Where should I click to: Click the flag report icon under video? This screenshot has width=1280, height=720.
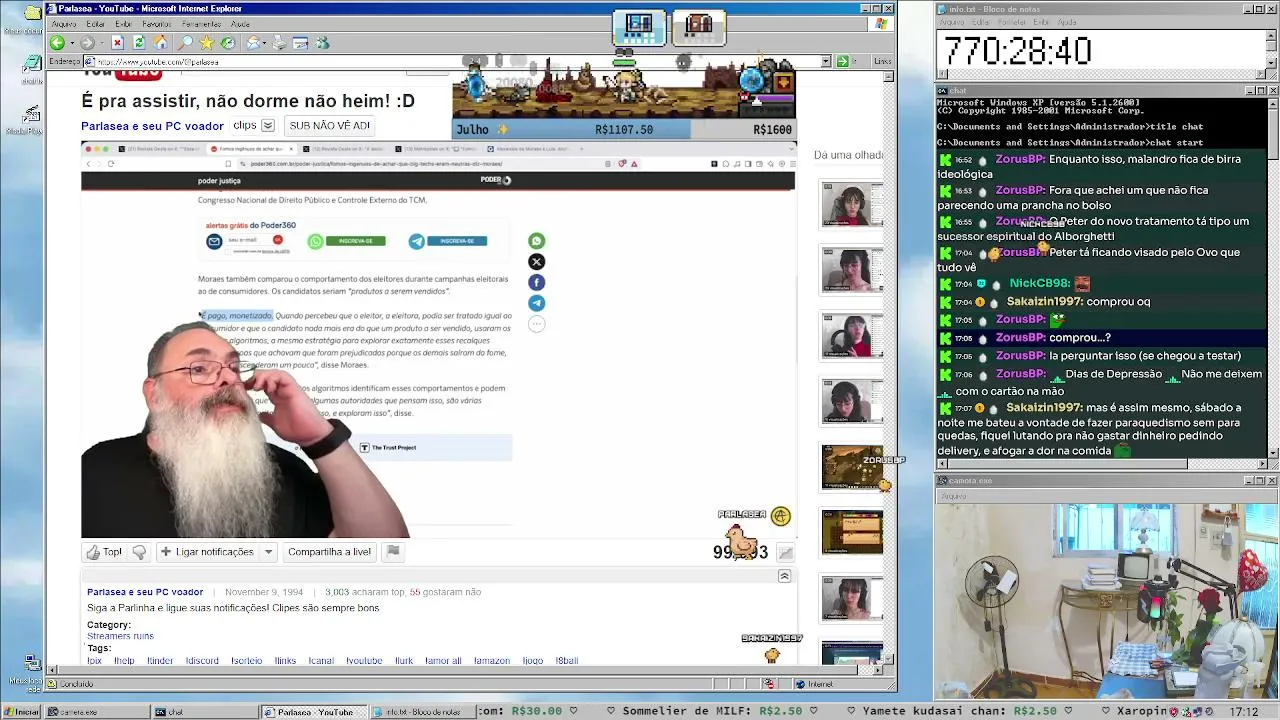tap(393, 551)
